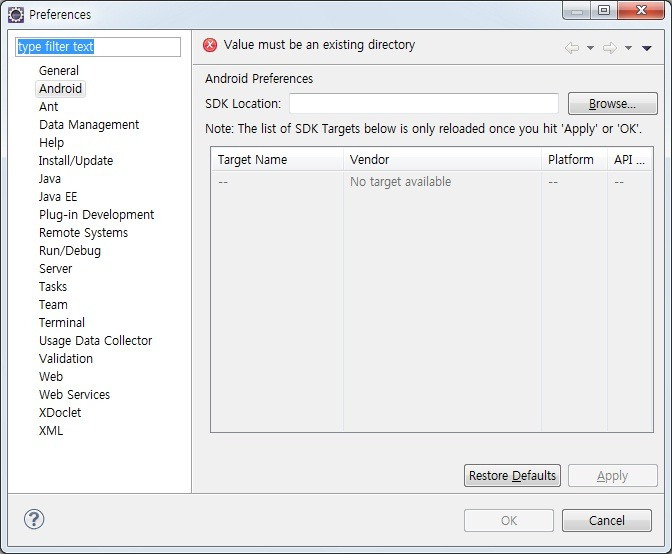The image size is (672, 554).
Task: Click the Preferences window title icon
Action: point(16,15)
